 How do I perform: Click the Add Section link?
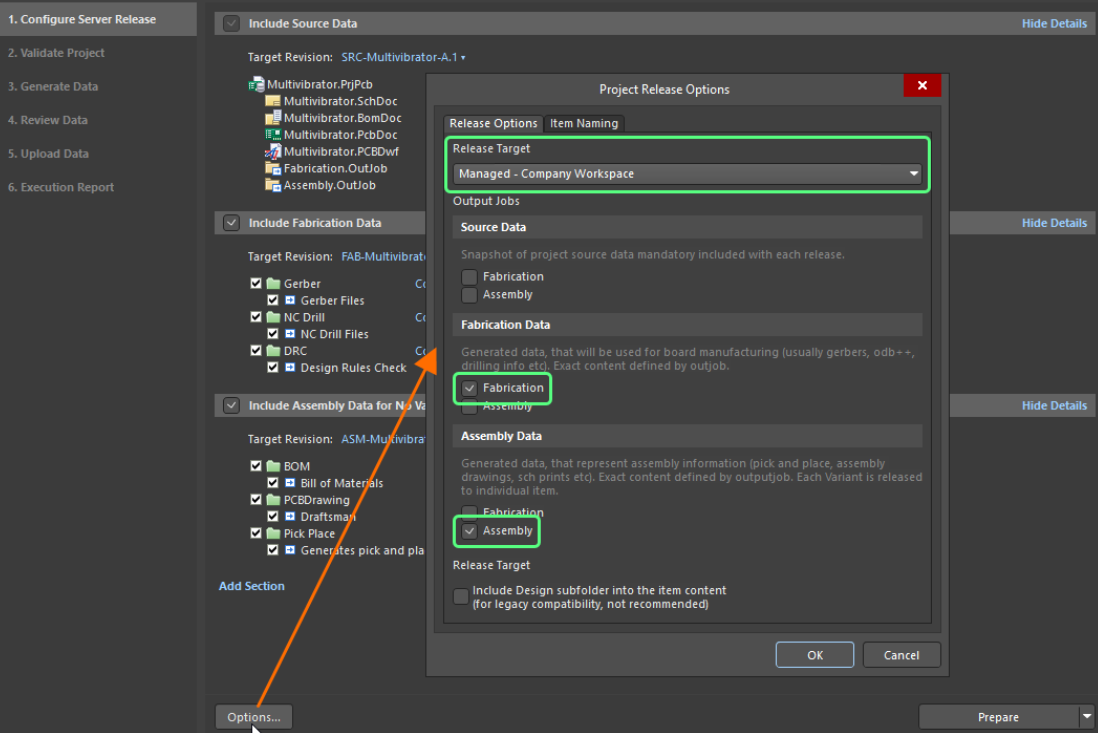(x=251, y=586)
